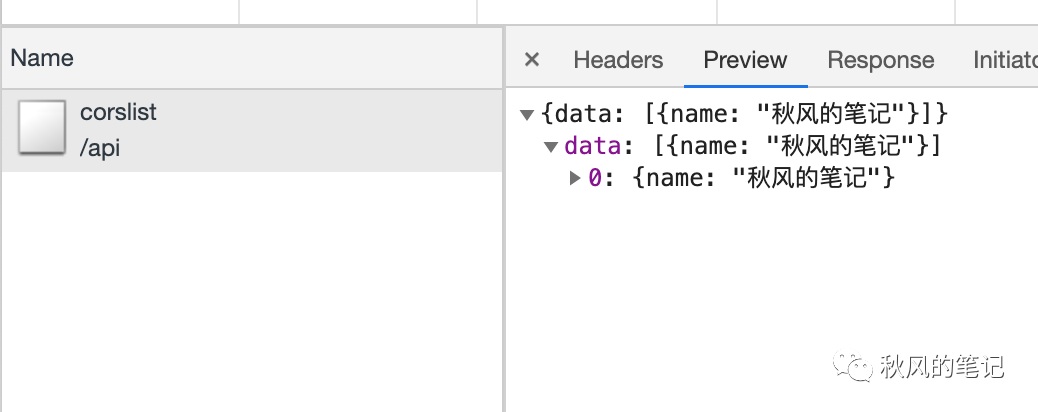This screenshot has width=1038, height=412.
Task: Open the partially visible Initiator tab
Action: click(1005, 60)
